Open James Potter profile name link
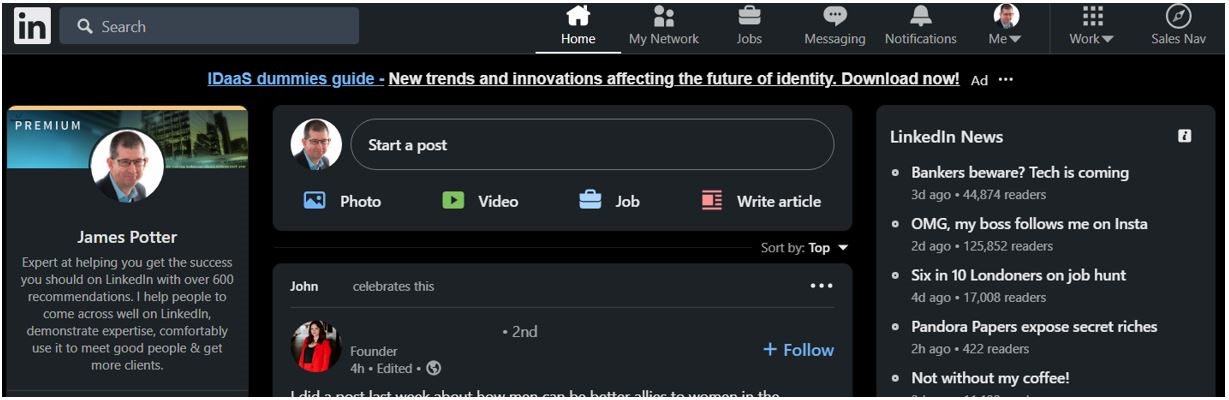This screenshot has height=400, width=1229. (127, 237)
